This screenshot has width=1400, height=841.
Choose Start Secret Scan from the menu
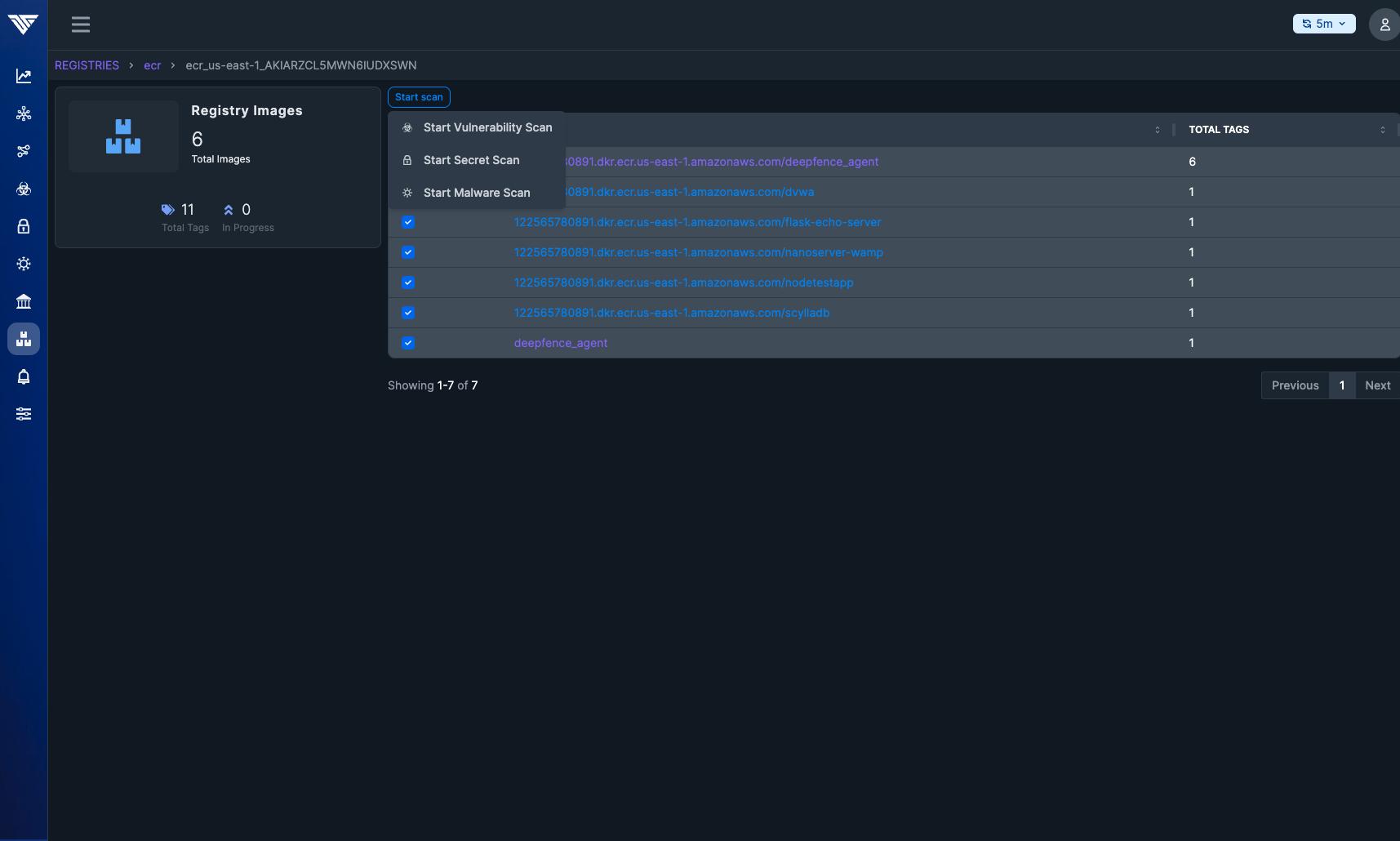[x=471, y=160]
